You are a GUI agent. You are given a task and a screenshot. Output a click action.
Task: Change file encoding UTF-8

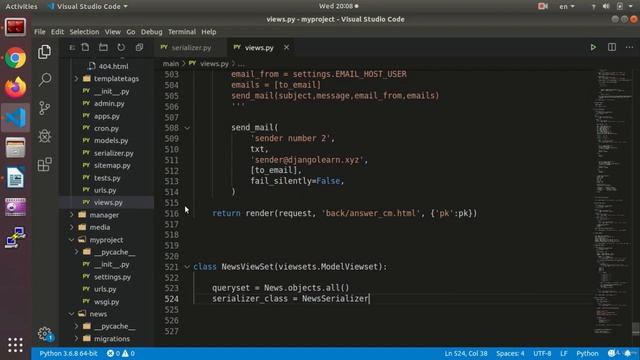click(x=542, y=353)
